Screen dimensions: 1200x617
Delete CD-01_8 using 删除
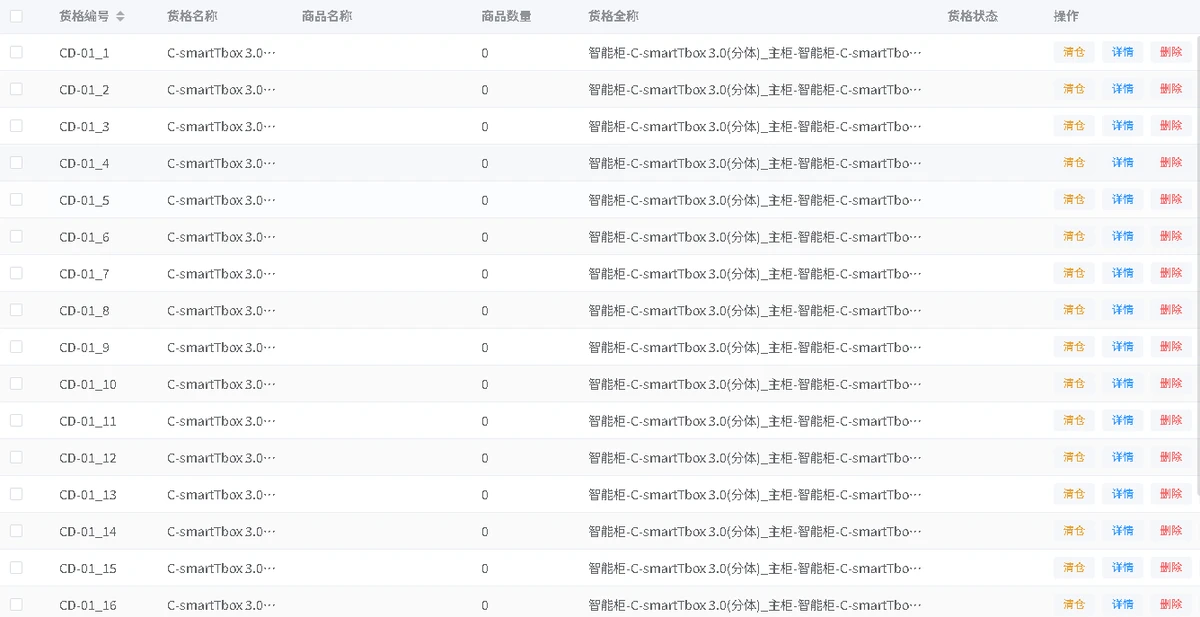(x=1171, y=310)
